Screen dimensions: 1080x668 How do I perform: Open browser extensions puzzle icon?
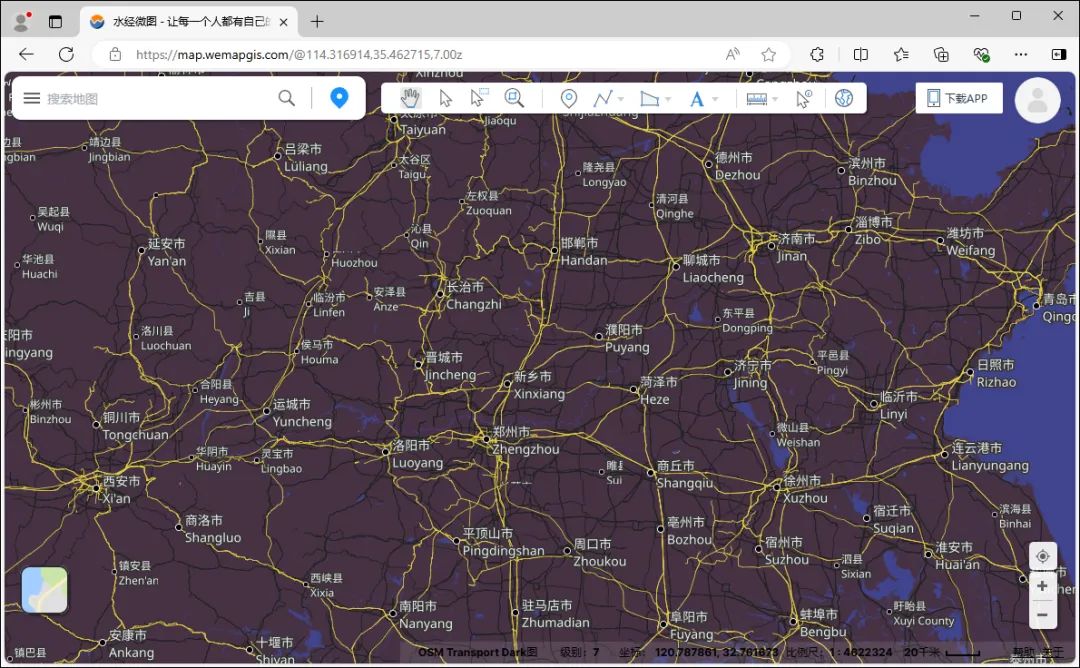817,54
